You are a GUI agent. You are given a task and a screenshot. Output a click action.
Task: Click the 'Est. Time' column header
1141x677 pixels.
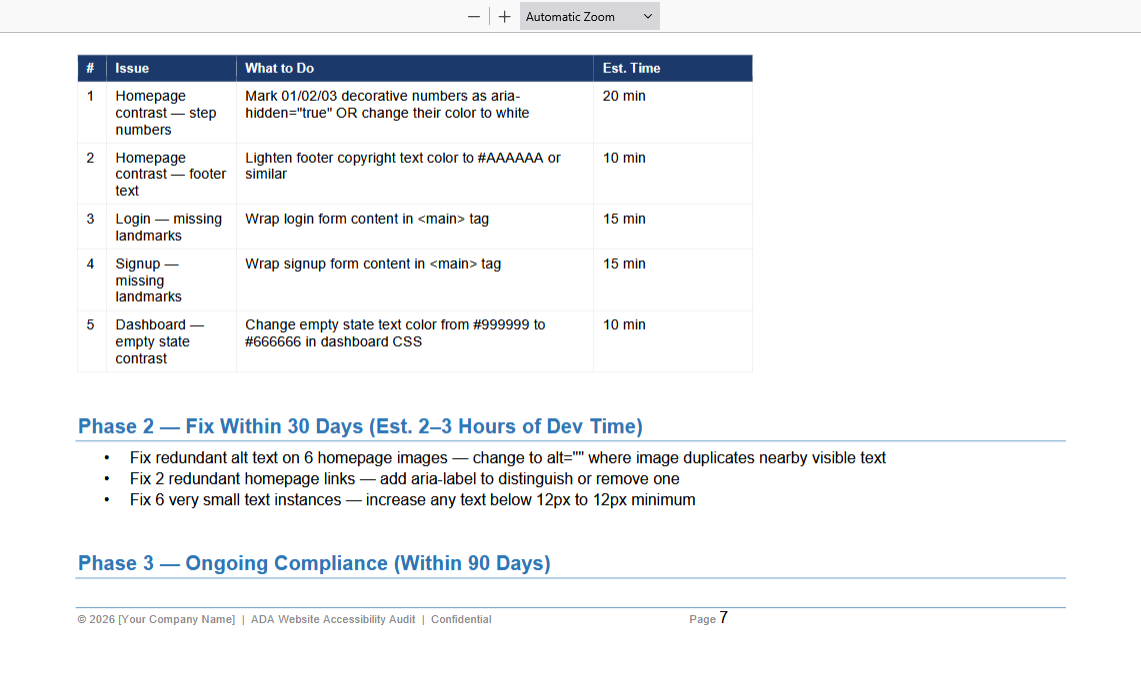tap(672, 68)
